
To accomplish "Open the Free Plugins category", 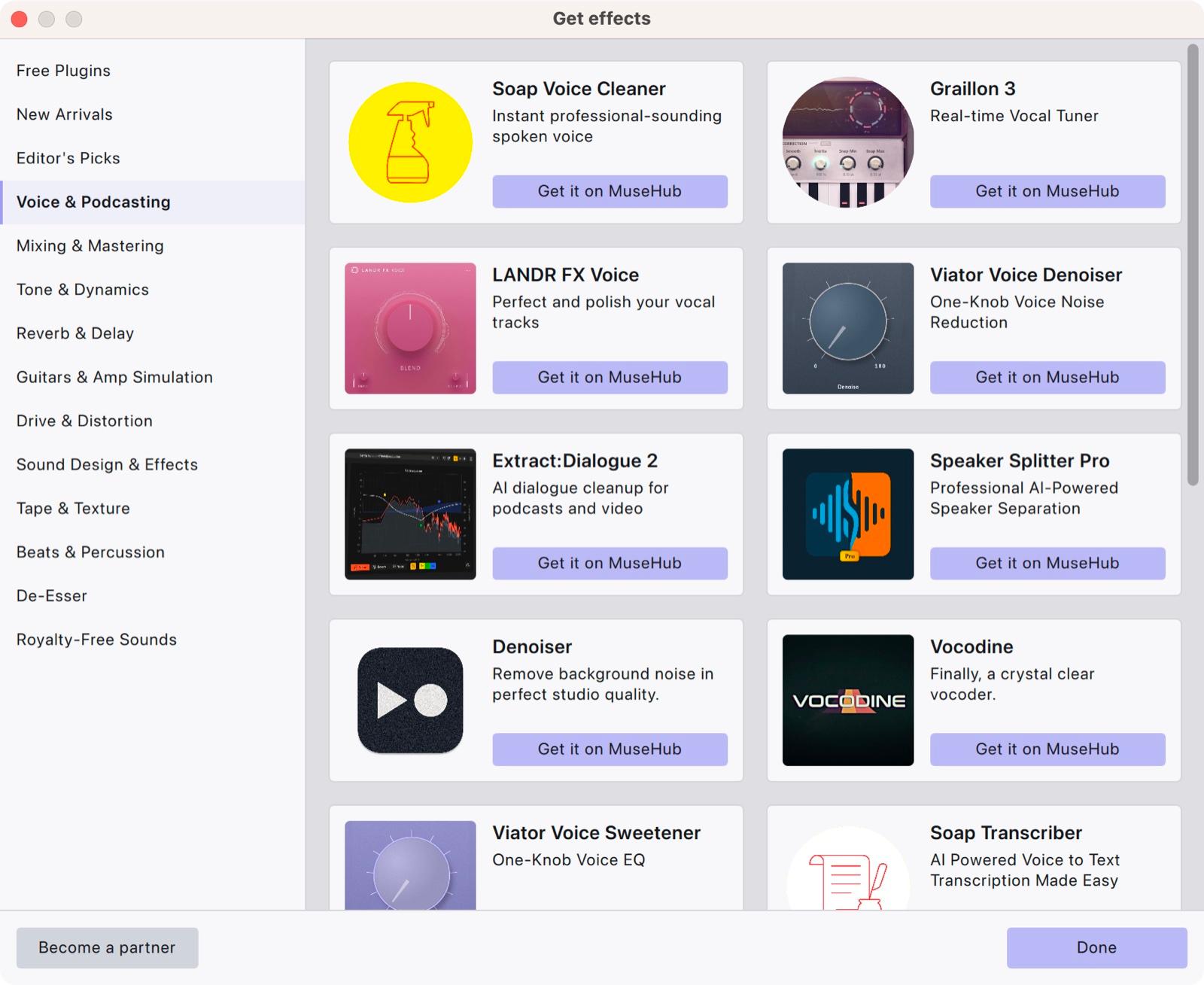I will click(153, 71).
